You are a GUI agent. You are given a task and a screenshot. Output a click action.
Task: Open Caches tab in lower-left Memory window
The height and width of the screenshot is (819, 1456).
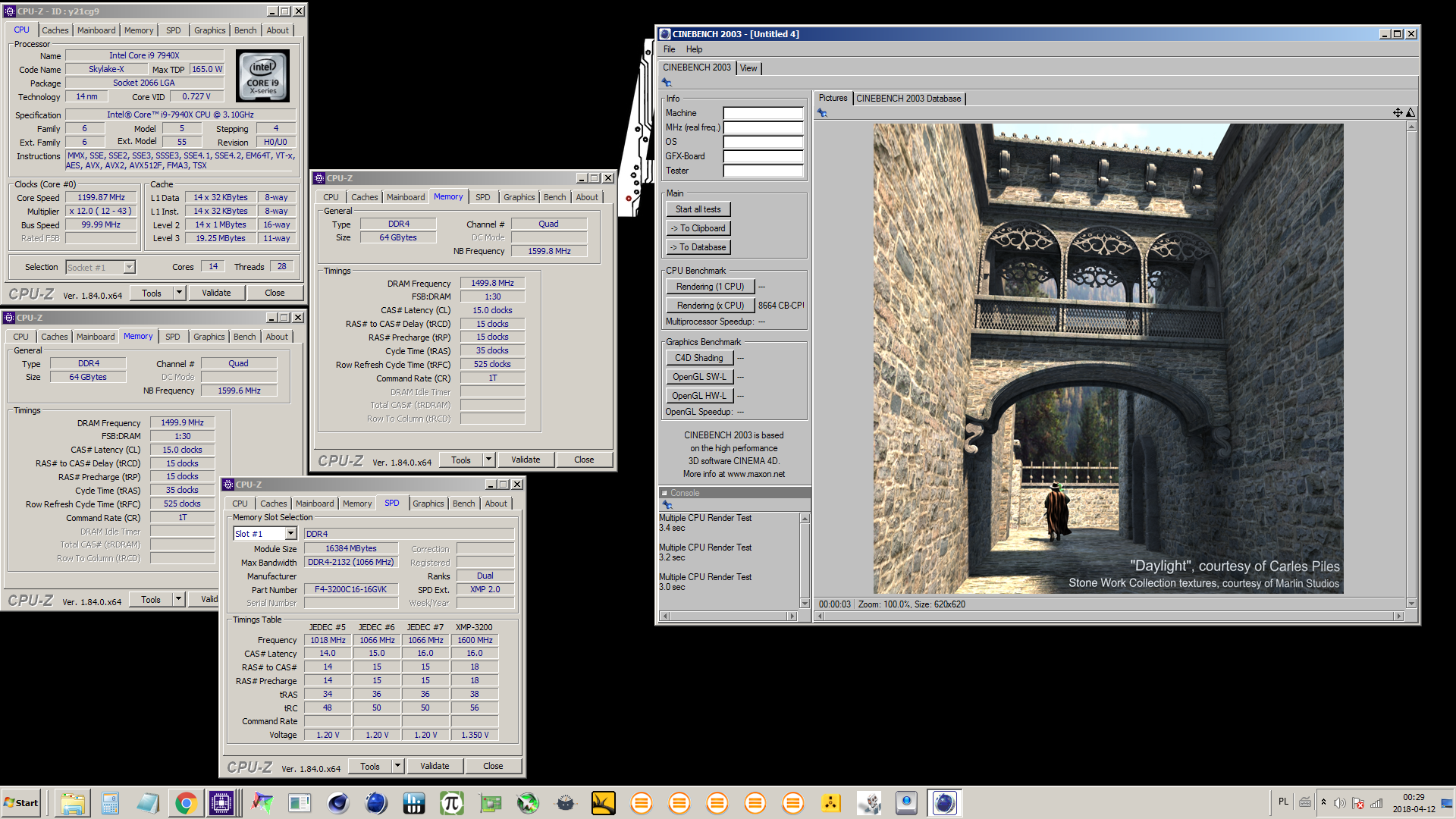55,337
